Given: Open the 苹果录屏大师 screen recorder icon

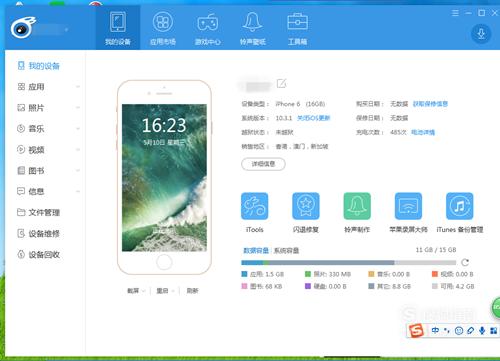Looking at the screenshot, I should pos(408,206).
